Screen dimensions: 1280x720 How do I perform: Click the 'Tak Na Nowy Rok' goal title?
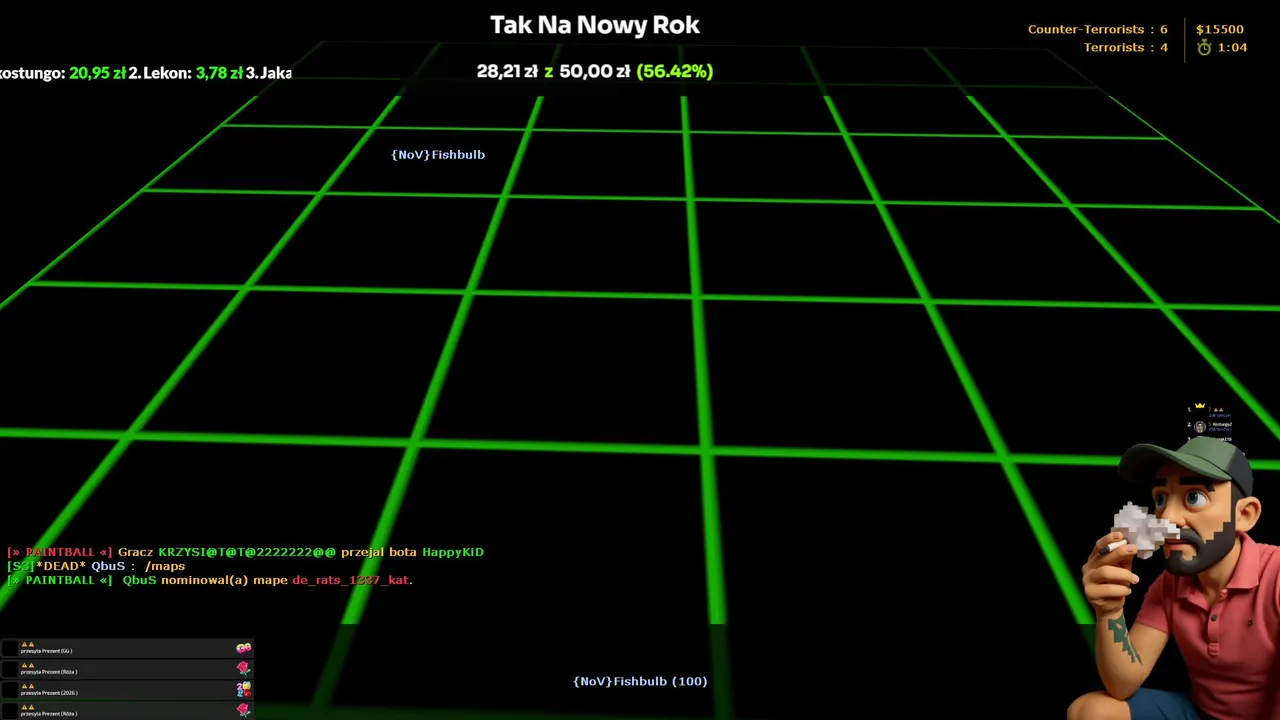(595, 25)
